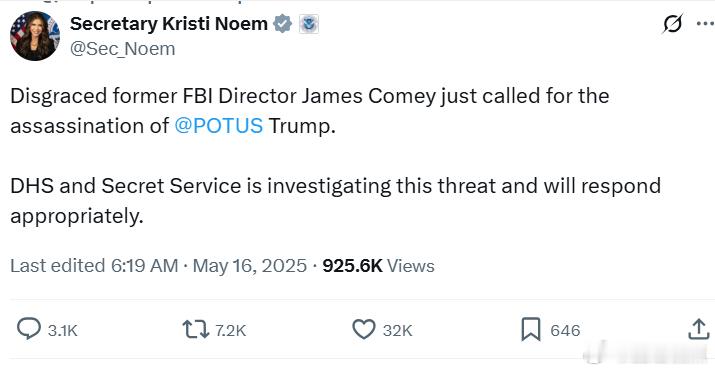The height and width of the screenshot is (372, 715).
Task: View Kristi Noem's profile avatar photo
Action: [35, 36]
